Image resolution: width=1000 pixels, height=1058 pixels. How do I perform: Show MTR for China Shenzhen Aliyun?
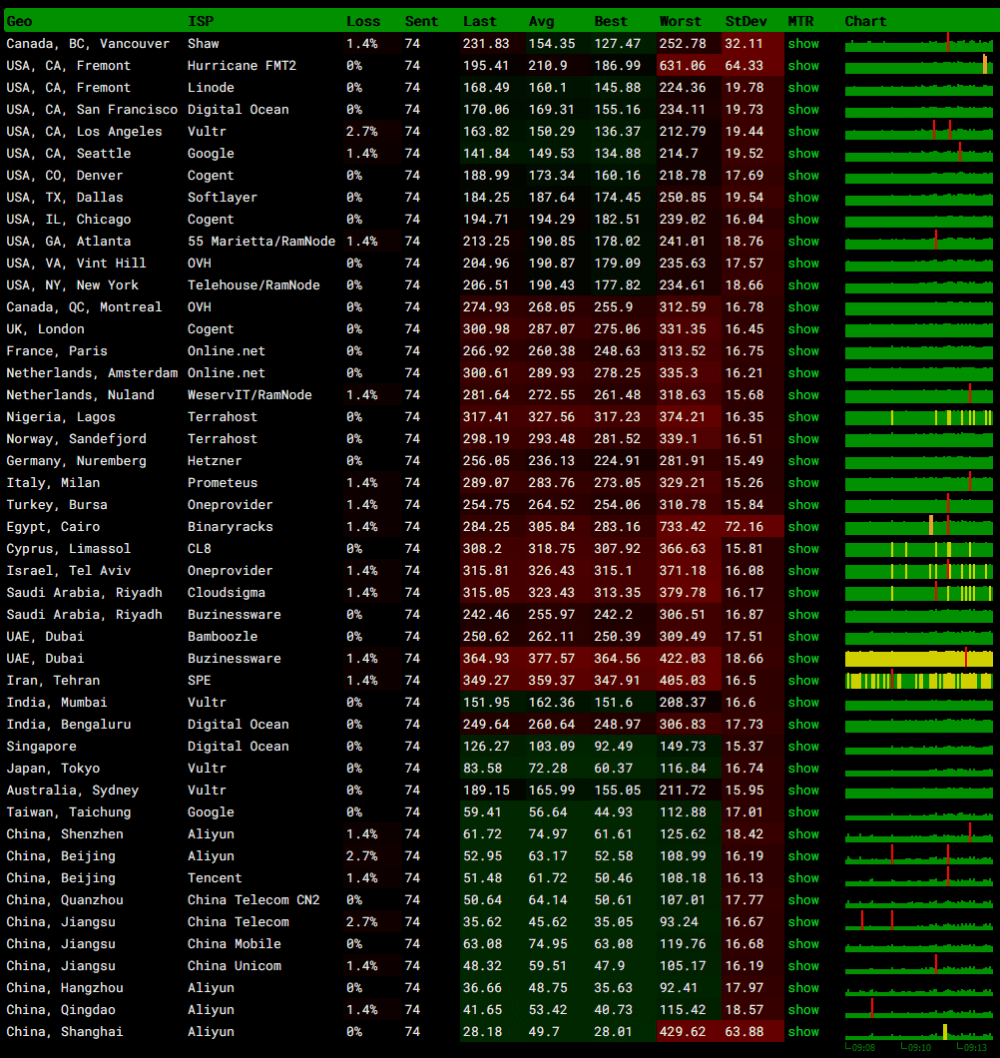(803, 834)
